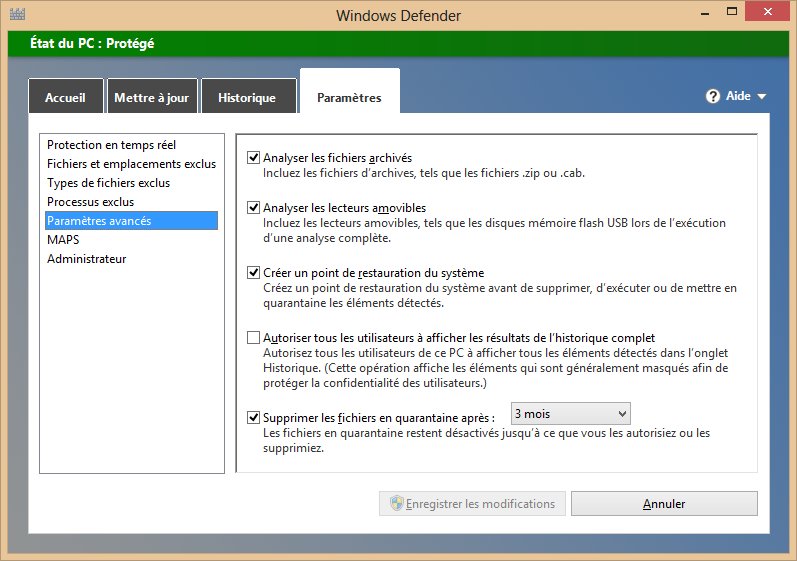Uncheck Analyser les lecteurs amovibles
This screenshot has height=561, width=797.
[x=253, y=208]
